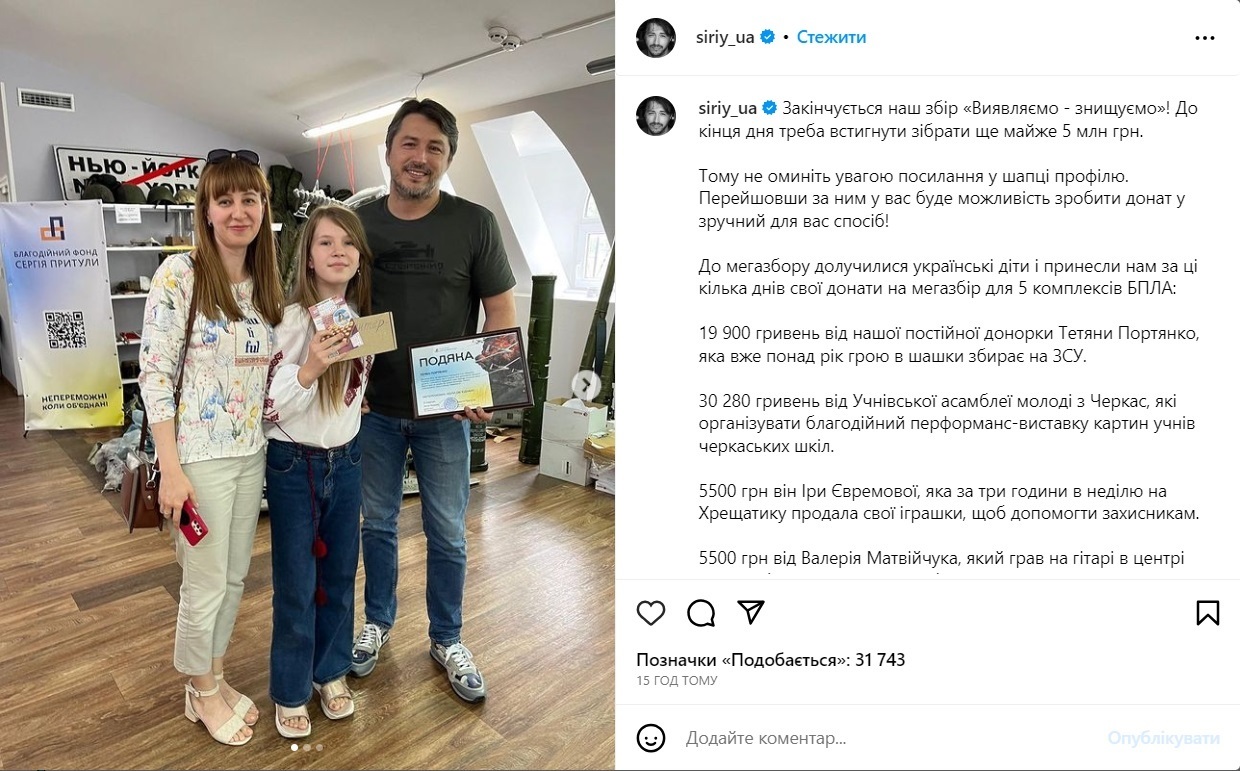Click the Опублікувати post button
This screenshot has width=1240, height=771.
click(x=1164, y=739)
